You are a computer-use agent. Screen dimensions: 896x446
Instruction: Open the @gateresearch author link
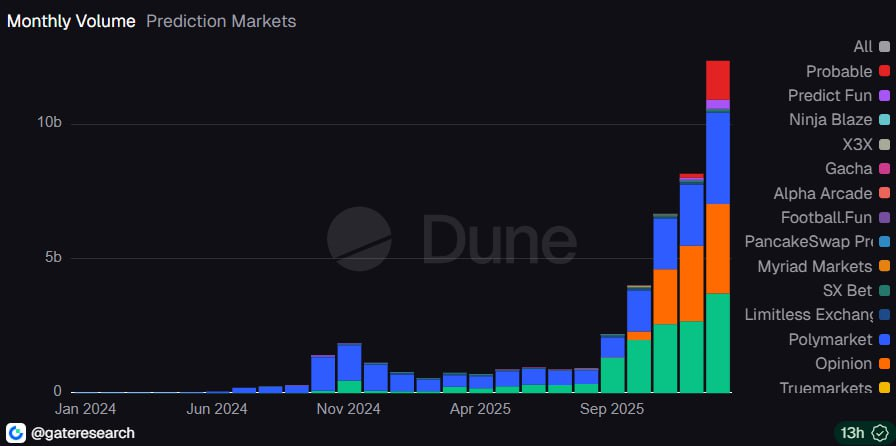[x=83, y=433]
